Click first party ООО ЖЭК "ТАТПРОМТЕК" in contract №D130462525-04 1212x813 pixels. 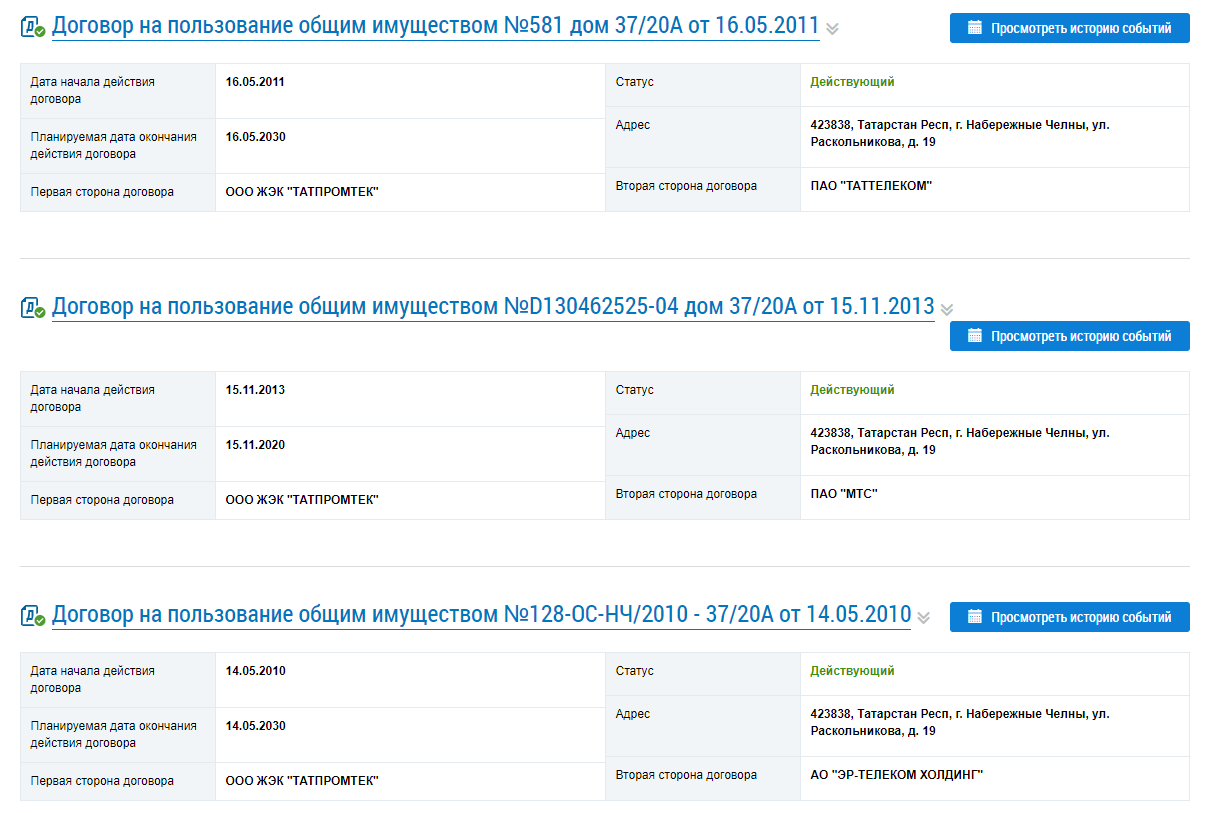coord(302,500)
